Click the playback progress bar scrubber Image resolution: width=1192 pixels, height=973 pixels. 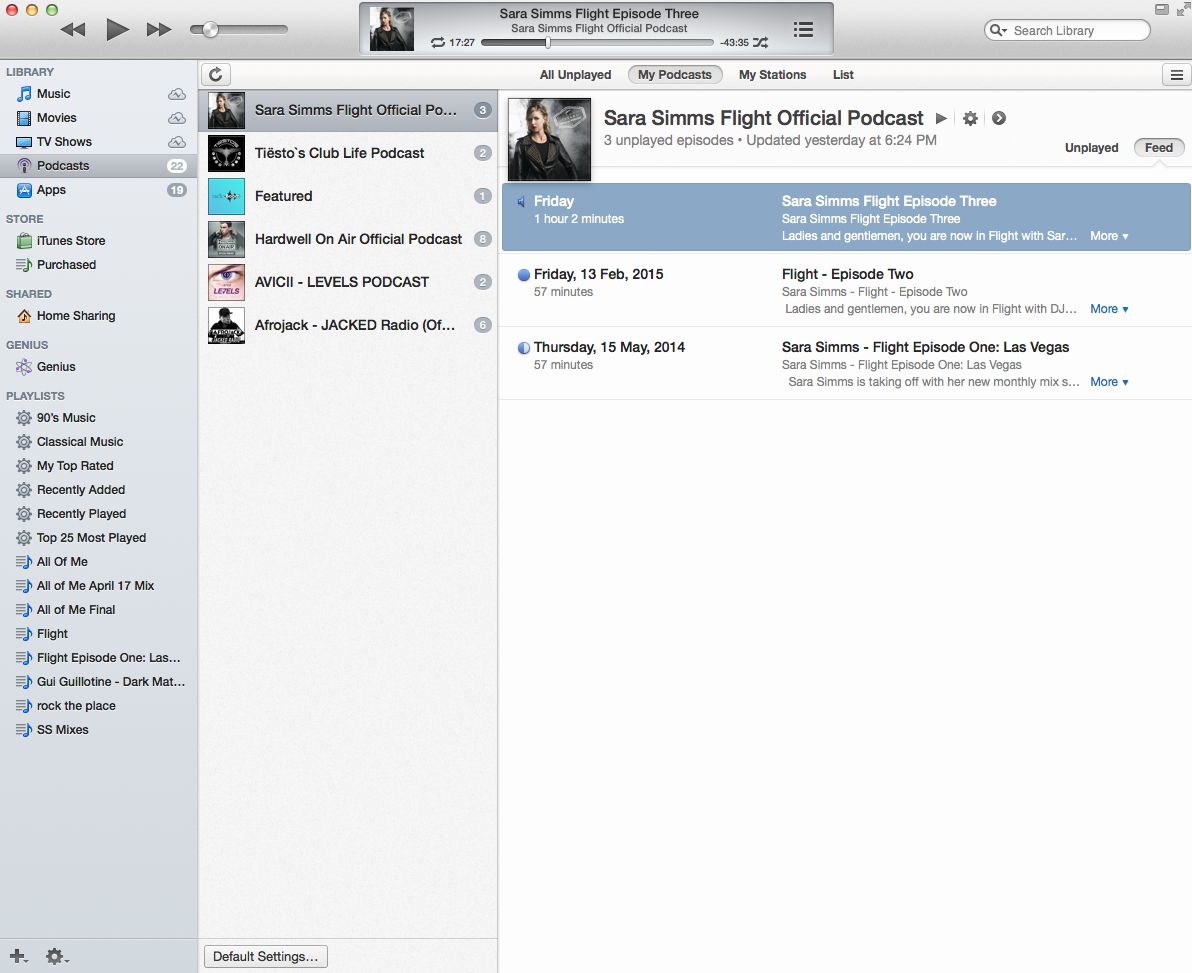(x=547, y=43)
